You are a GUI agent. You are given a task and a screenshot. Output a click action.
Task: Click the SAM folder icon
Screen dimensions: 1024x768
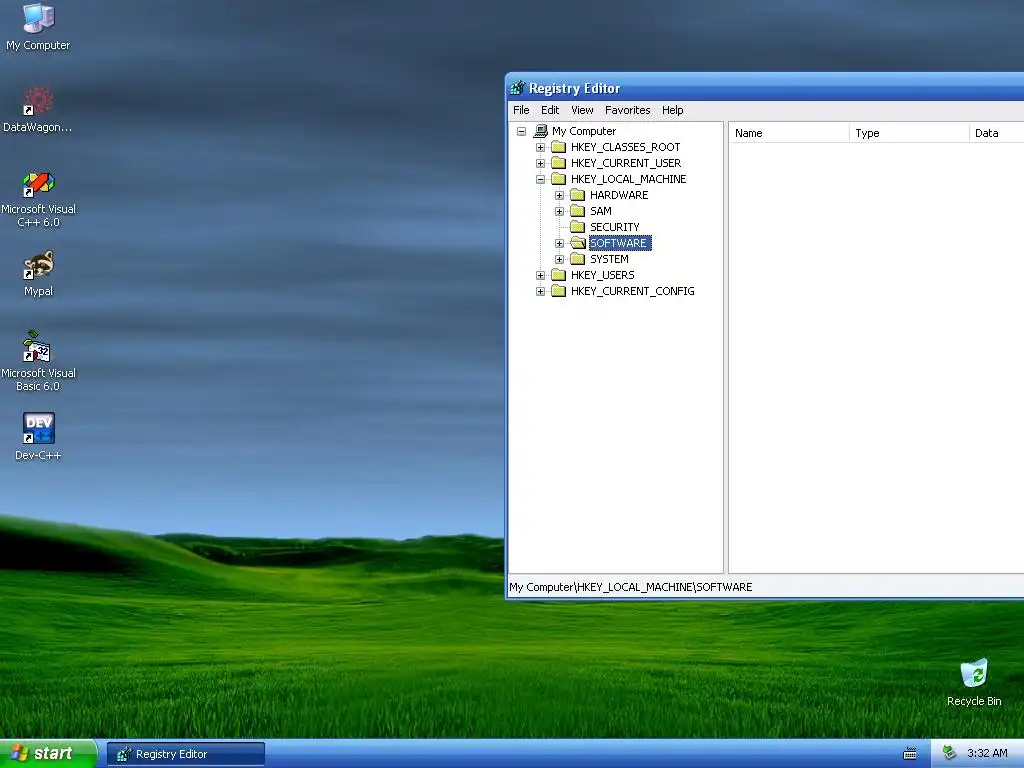click(577, 211)
